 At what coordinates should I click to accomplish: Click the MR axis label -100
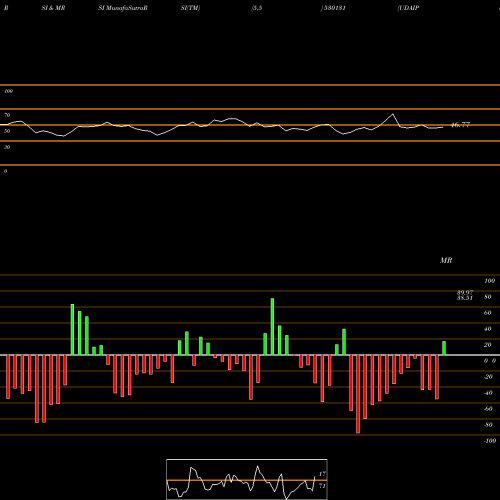click(490, 441)
